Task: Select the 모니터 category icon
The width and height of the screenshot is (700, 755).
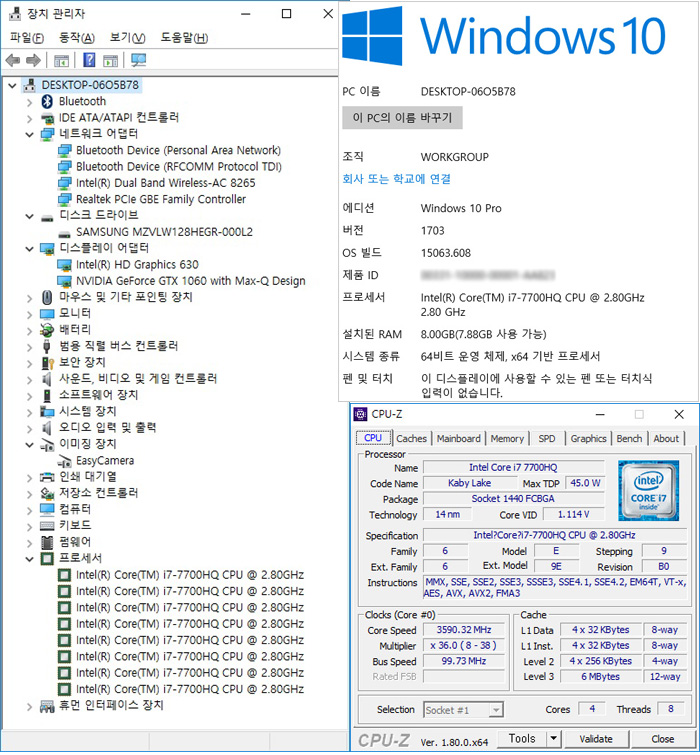Action: pyautogui.click(x=47, y=314)
